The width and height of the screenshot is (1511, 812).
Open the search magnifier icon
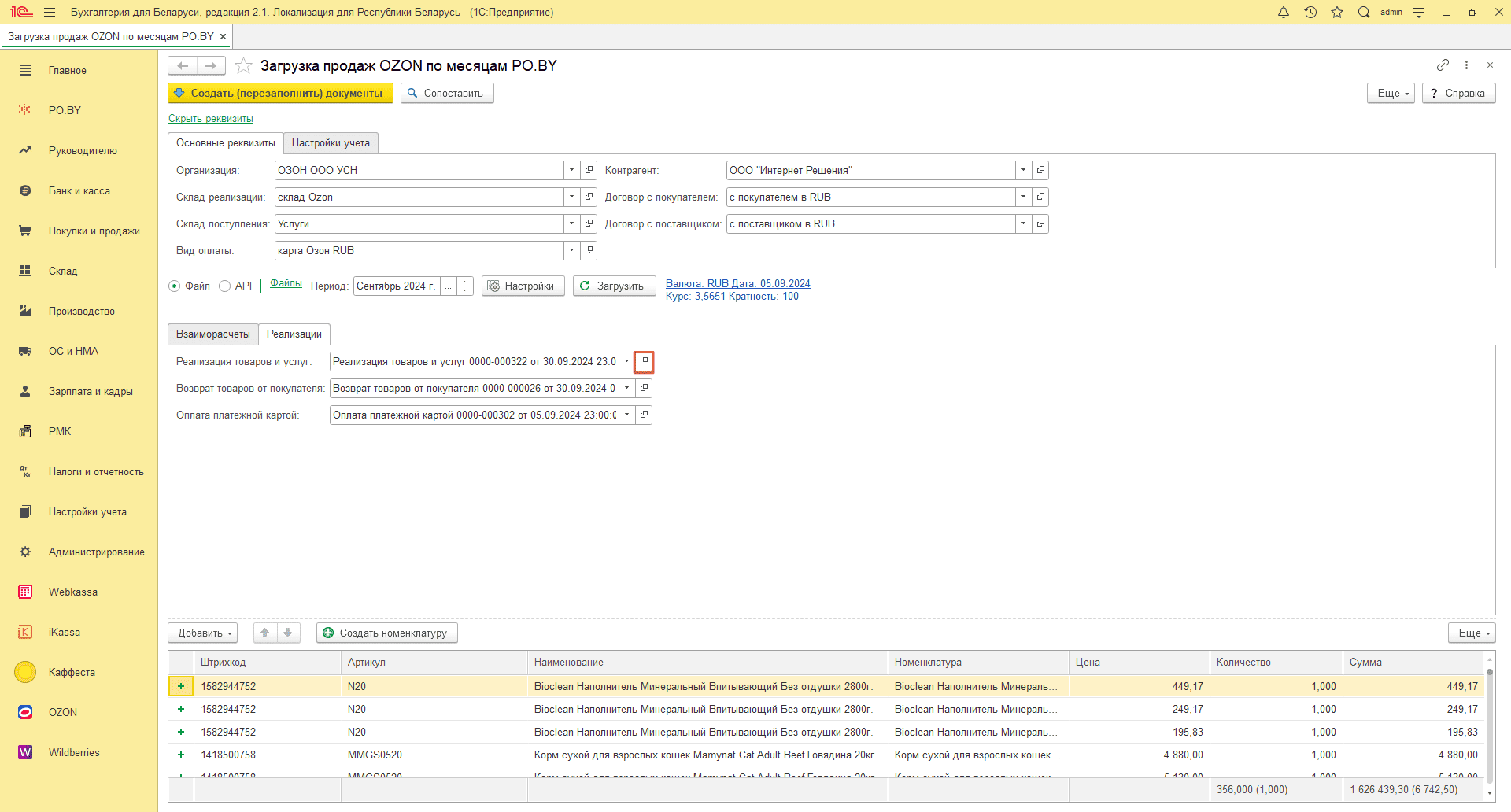[x=1364, y=12]
